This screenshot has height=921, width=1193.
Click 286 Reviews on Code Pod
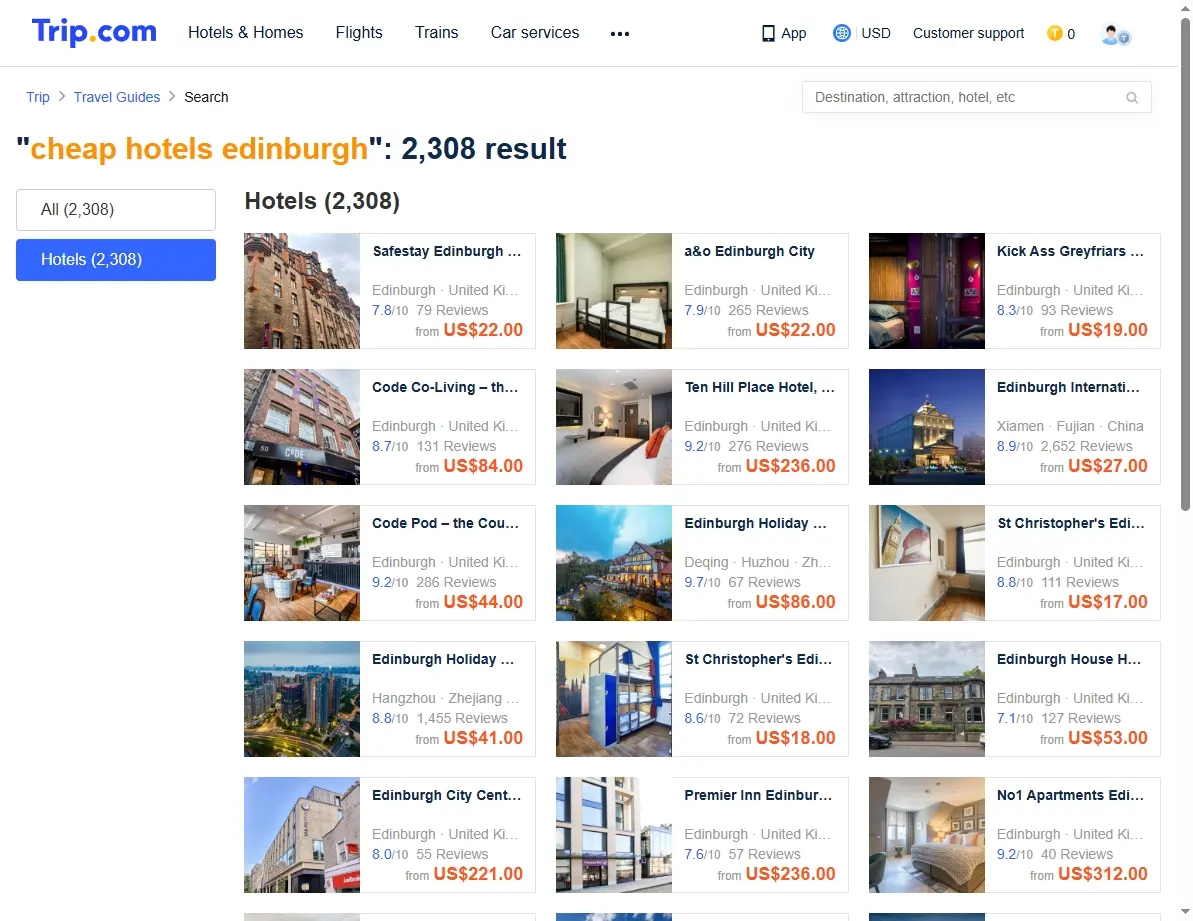click(x=456, y=583)
